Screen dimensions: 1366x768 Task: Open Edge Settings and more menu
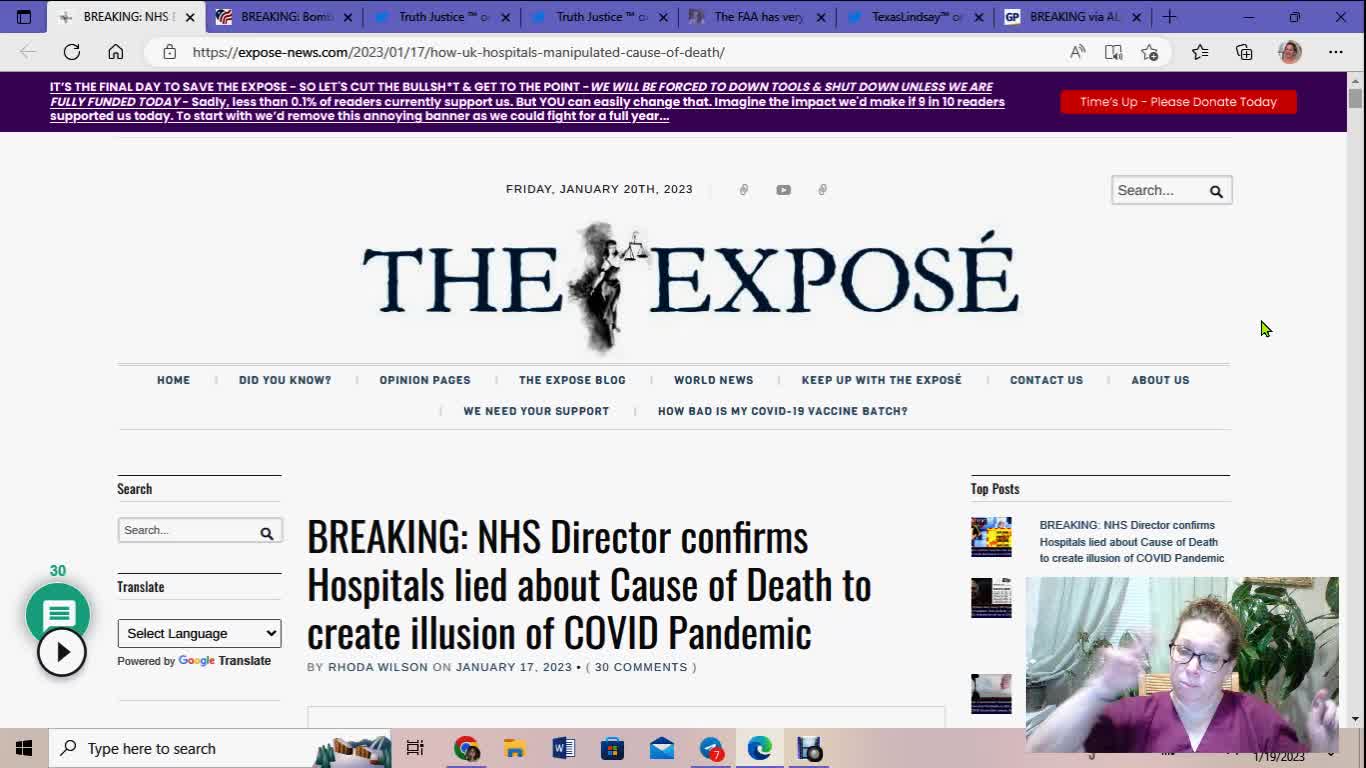[x=1336, y=52]
